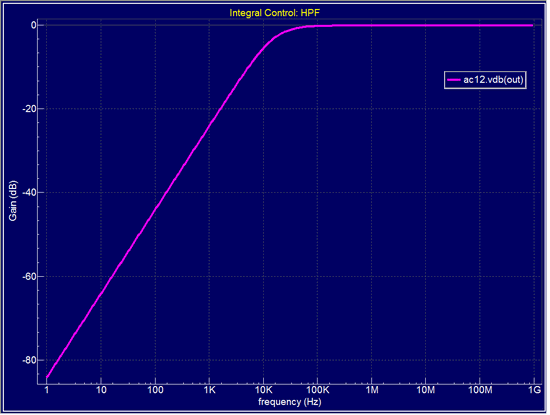Click the -60 gain axis tick label
The height and width of the screenshot is (415, 550).
pyautogui.click(x=29, y=276)
